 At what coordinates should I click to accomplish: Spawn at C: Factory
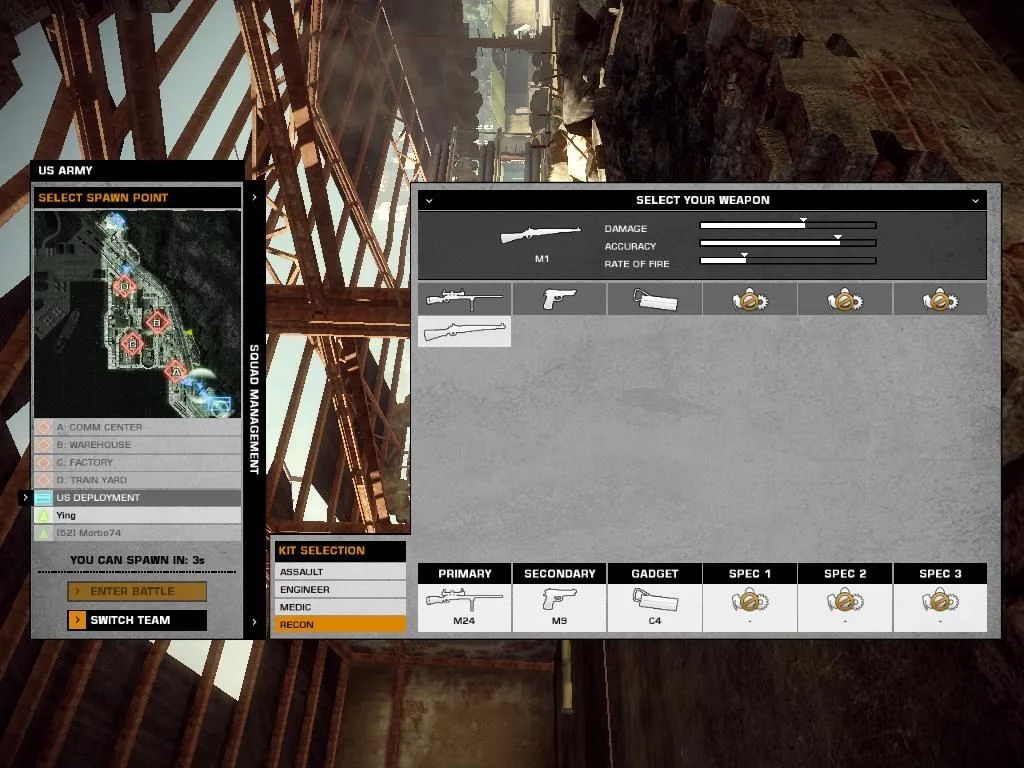(137, 462)
